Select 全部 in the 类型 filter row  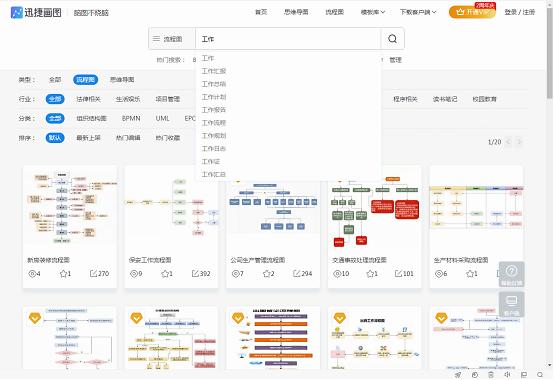pyautogui.click(x=55, y=79)
